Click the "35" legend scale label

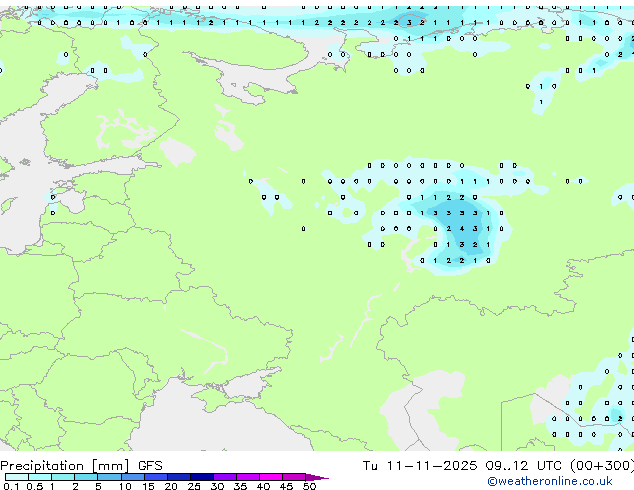pos(240,486)
